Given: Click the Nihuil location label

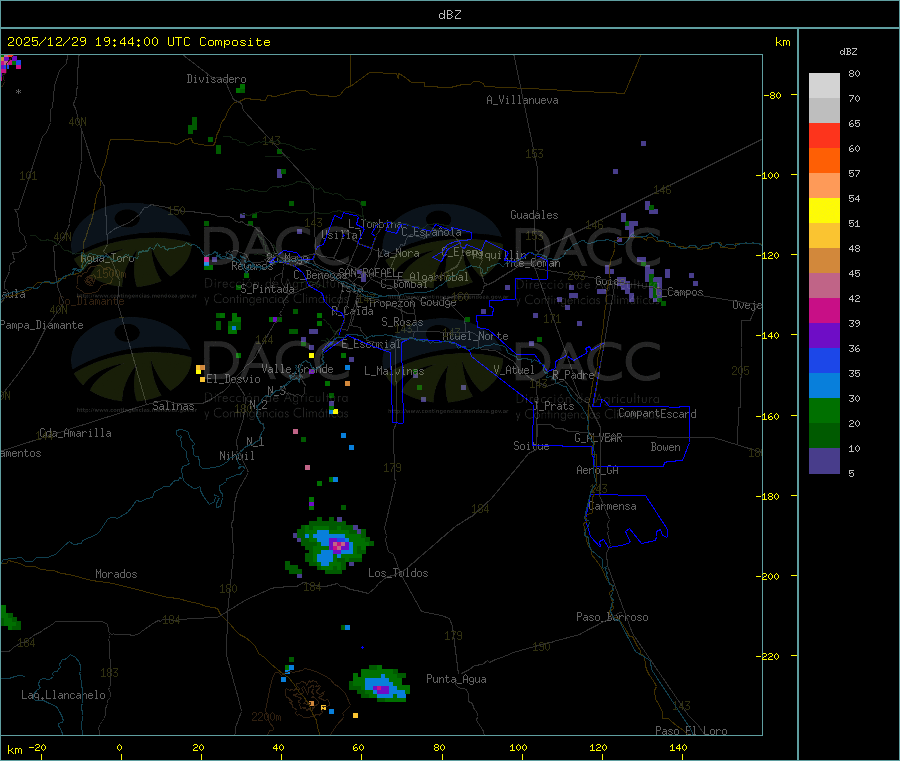Looking at the screenshot, I should (x=236, y=456).
